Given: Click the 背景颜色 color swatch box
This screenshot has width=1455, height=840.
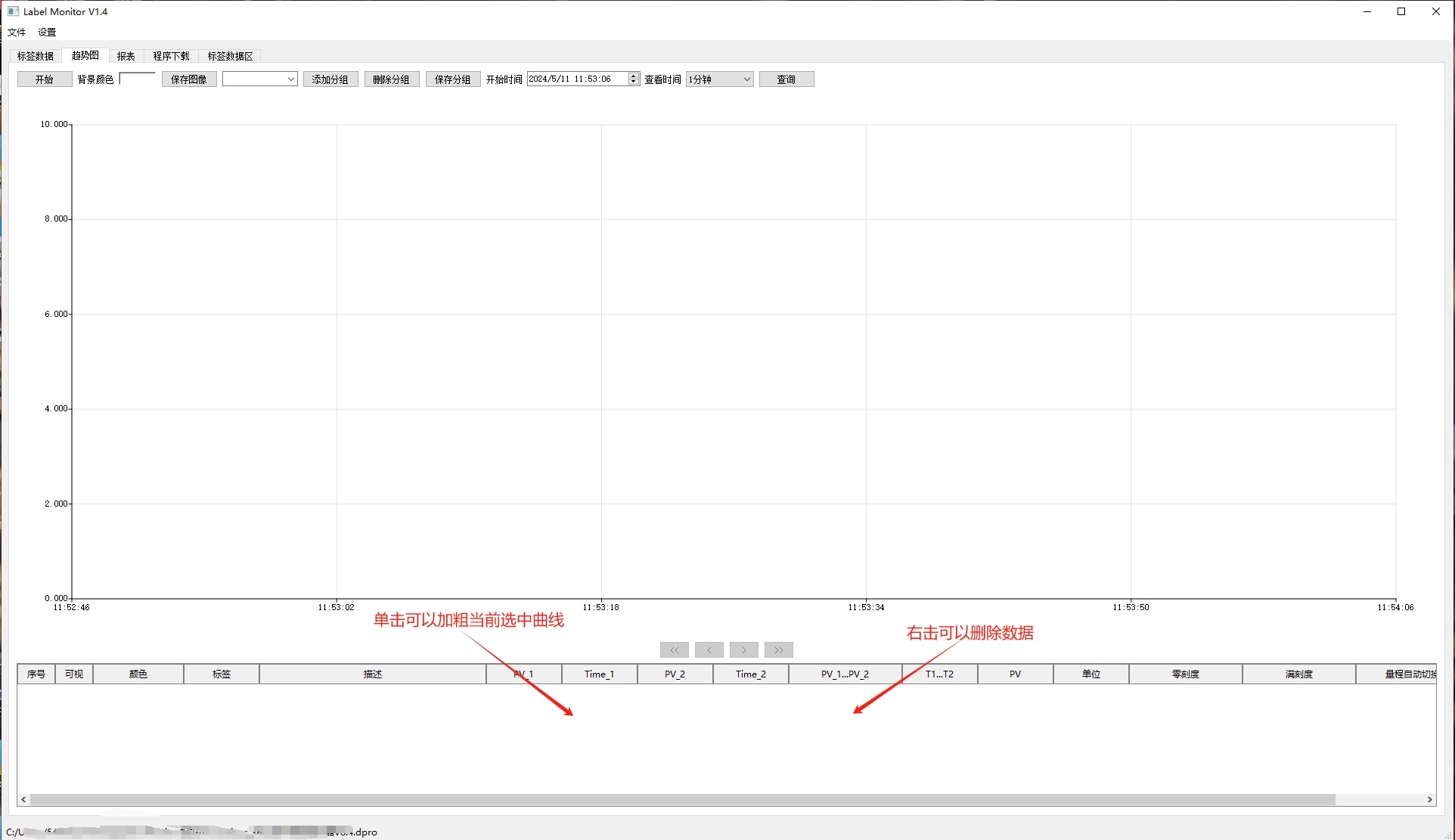Looking at the screenshot, I should coord(138,79).
